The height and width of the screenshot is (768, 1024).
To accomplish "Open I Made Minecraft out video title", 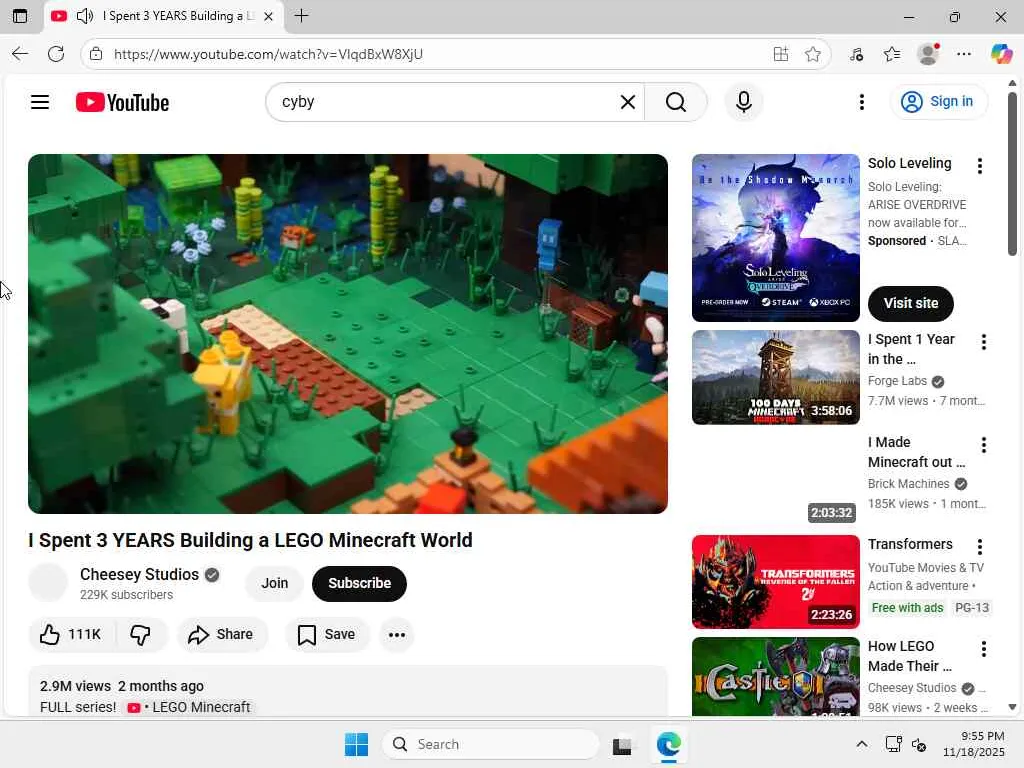I will tap(916, 452).
